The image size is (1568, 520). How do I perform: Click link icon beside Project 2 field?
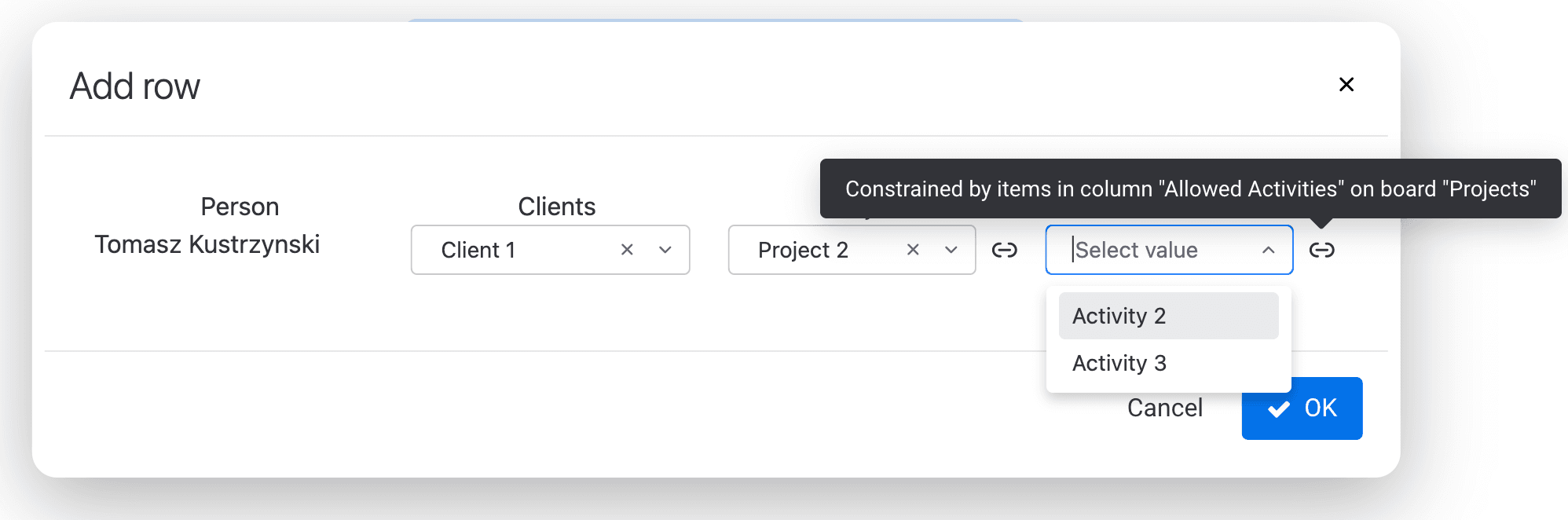click(1005, 250)
